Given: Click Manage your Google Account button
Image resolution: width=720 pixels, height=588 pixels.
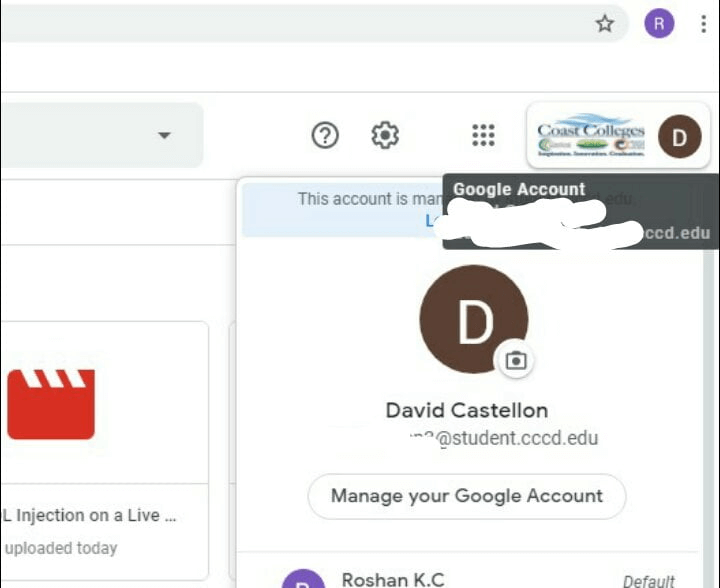Looking at the screenshot, I should (x=467, y=496).
